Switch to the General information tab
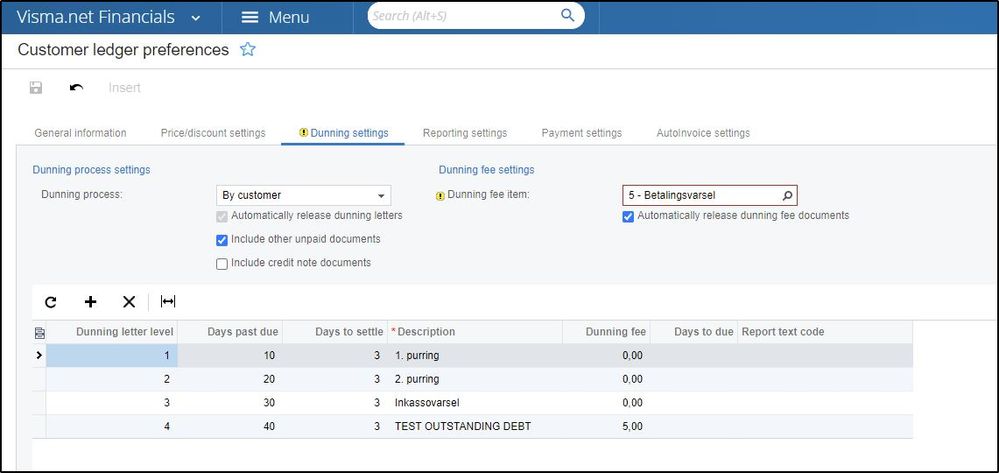Screen dimensions: 999x473 [80, 133]
